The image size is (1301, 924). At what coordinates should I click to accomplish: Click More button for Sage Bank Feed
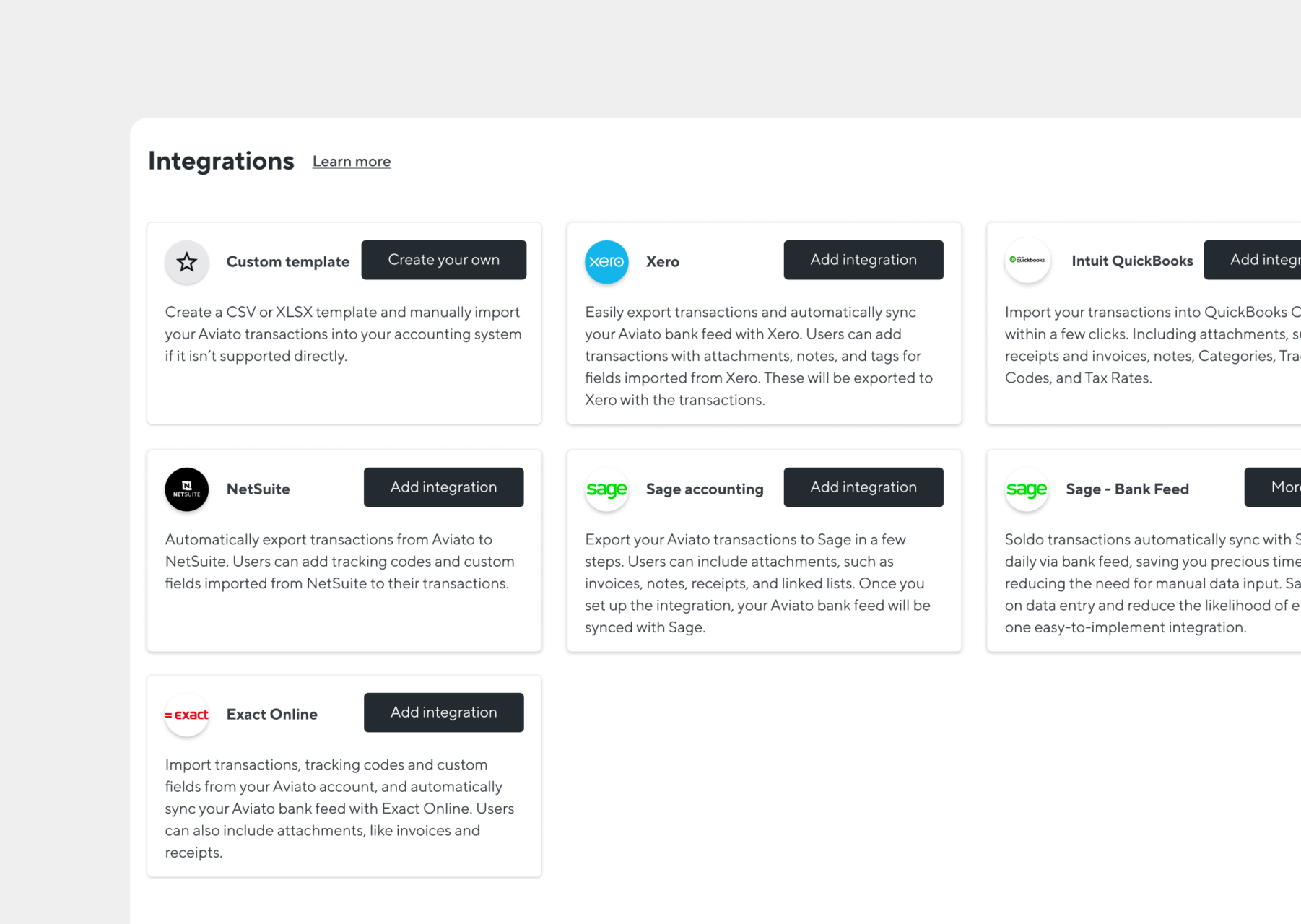pyautogui.click(x=1273, y=487)
